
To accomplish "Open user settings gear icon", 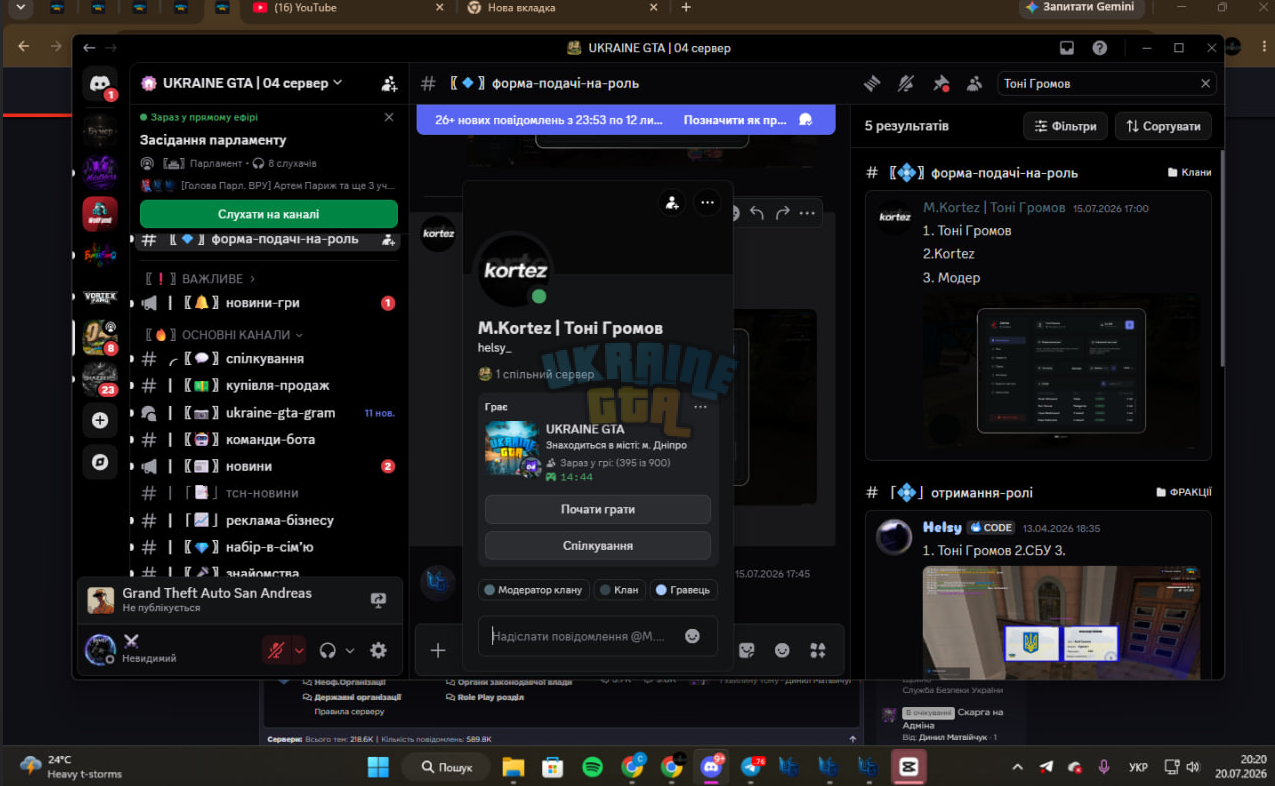I will (378, 650).
